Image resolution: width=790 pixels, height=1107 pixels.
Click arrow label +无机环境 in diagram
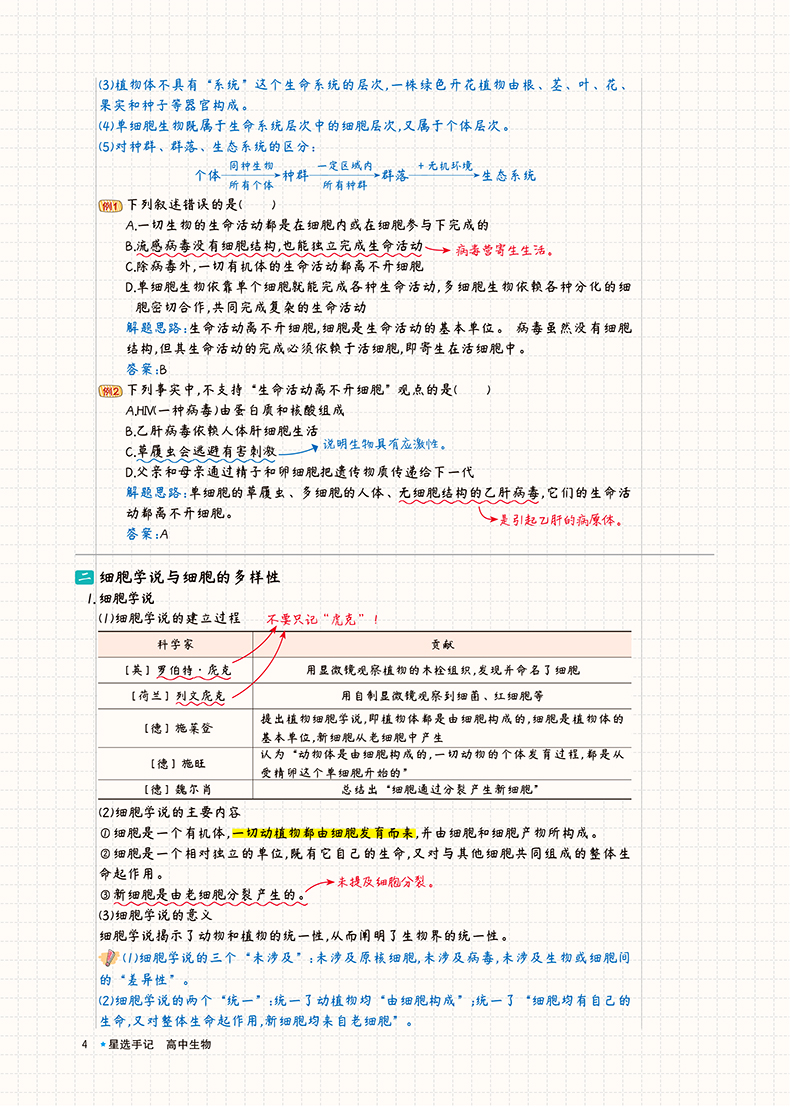pyautogui.click(x=445, y=166)
